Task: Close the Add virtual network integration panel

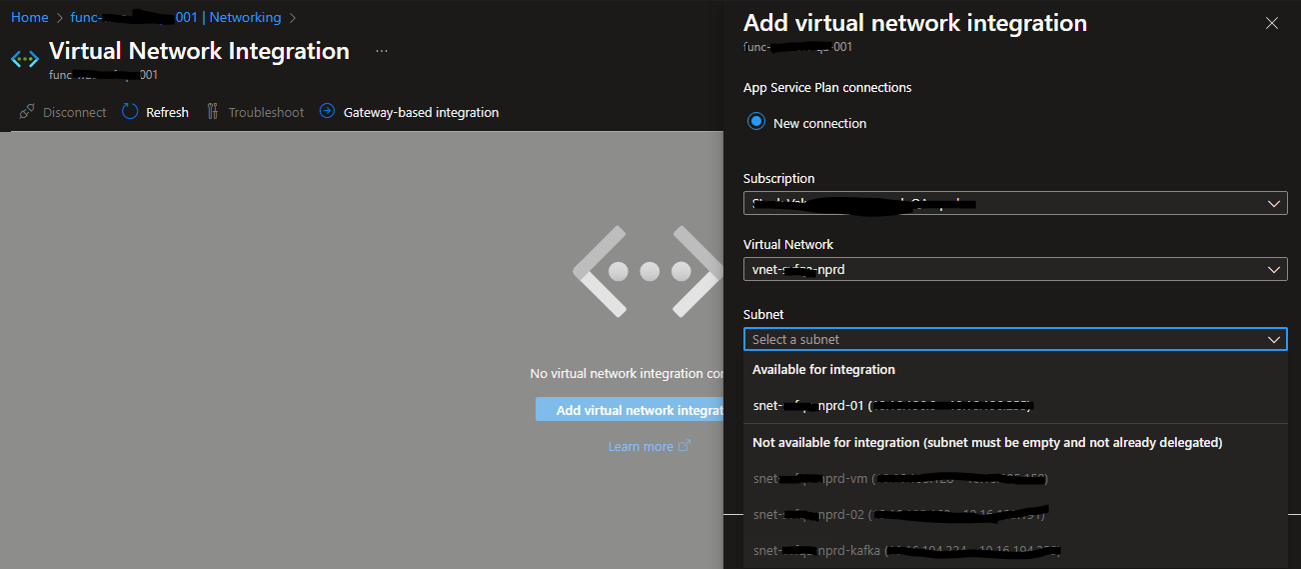Action: coord(1272,23)
